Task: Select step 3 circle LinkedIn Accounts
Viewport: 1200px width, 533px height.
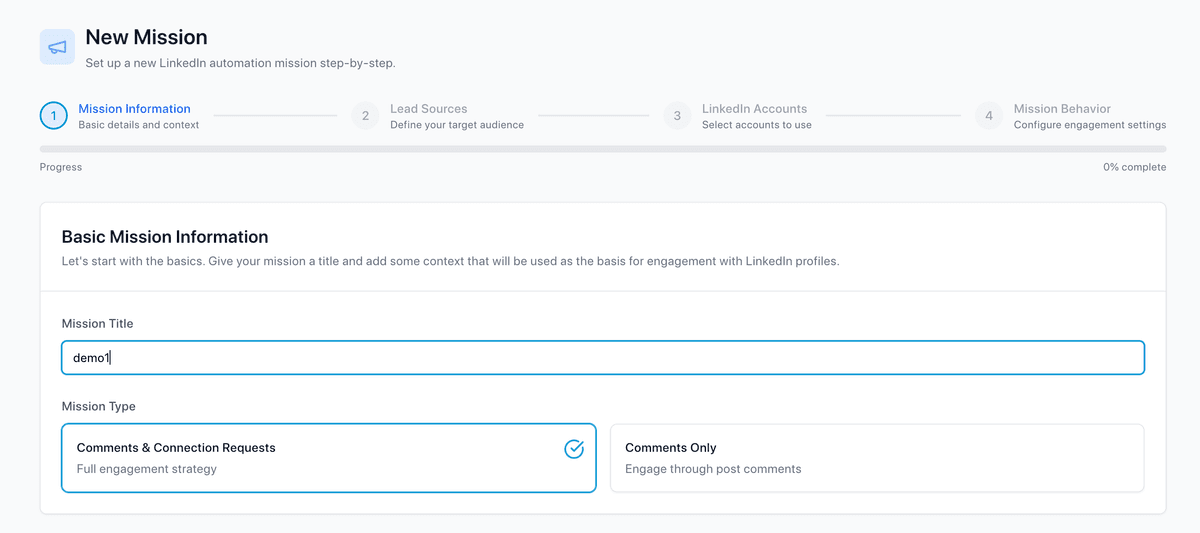Action: click(x=677, y=116)
